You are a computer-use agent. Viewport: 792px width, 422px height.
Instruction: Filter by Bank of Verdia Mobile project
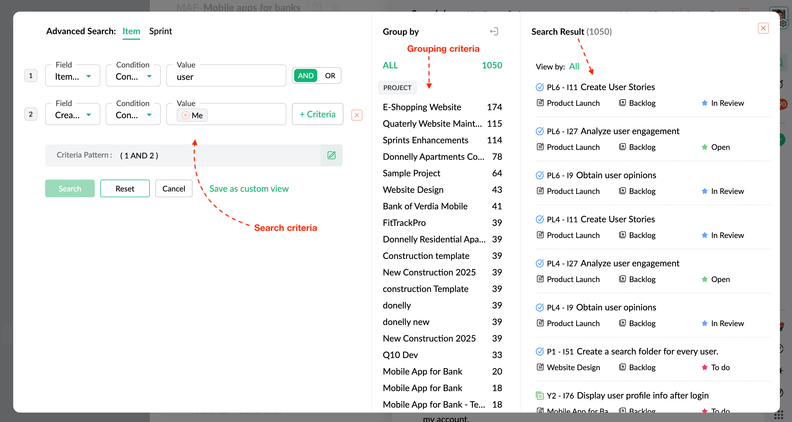(x=442, y=206)
